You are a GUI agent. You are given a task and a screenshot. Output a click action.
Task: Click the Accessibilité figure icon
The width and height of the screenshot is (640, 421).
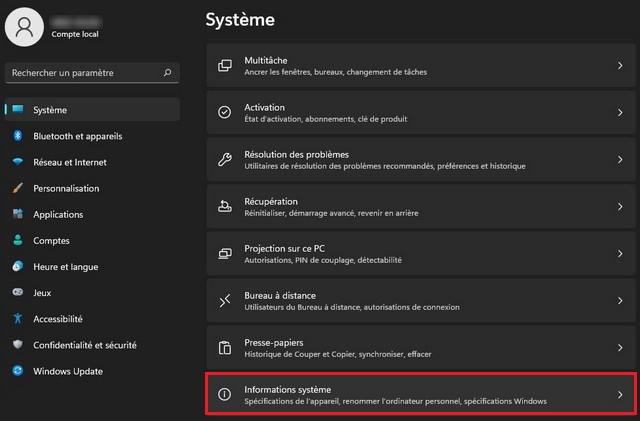[x=18, y=318]
